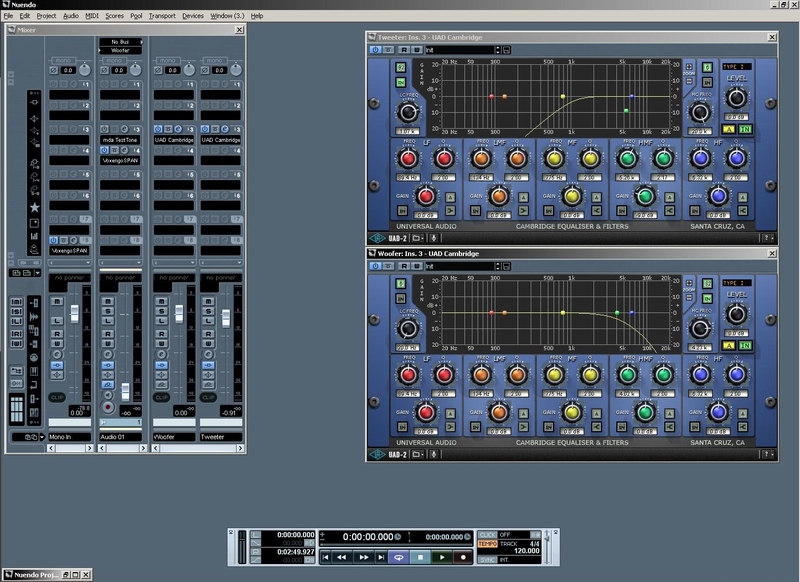800x582 pixels.
Task: Toggle the TEMPO track button
Action: tap(487, 544)
